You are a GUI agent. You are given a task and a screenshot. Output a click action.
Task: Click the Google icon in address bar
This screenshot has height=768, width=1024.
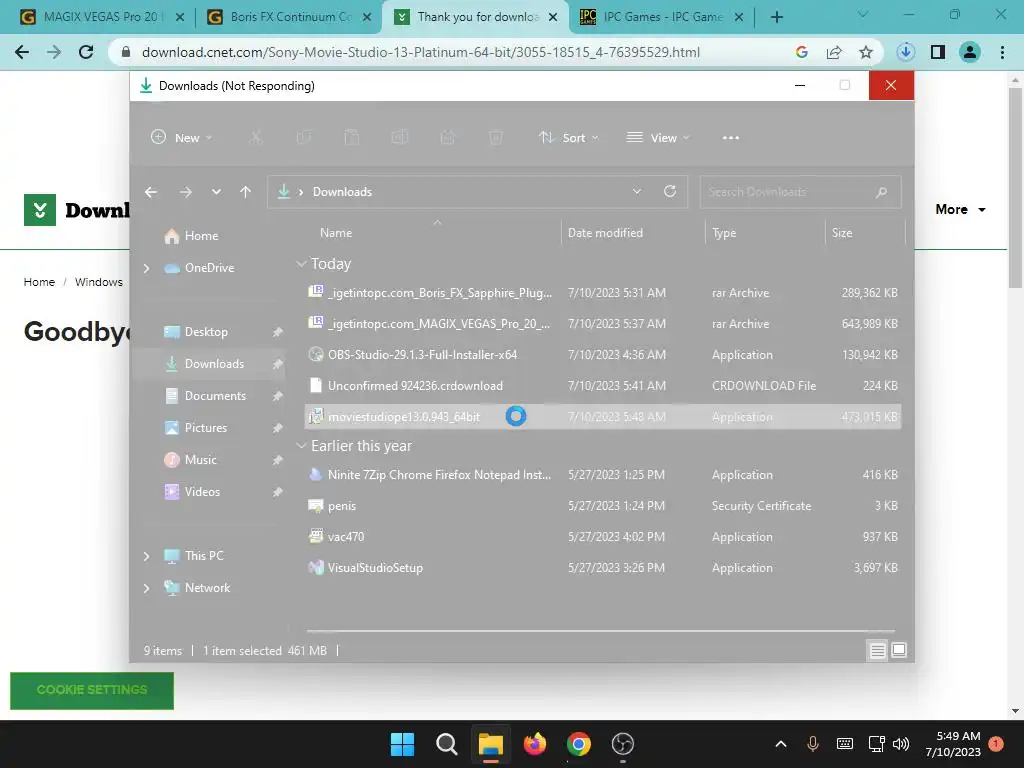(802, 52)
